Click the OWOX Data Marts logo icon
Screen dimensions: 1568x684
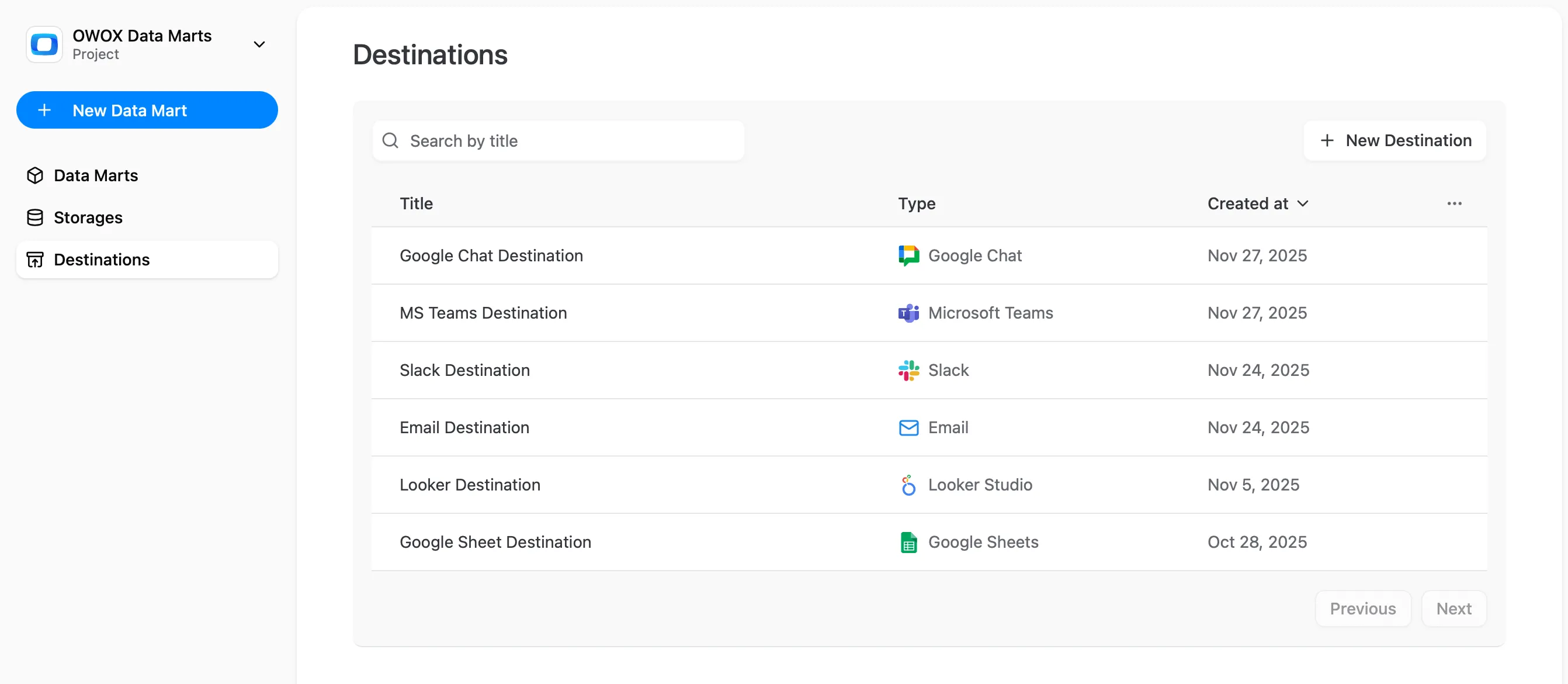[x=44, y=44]
